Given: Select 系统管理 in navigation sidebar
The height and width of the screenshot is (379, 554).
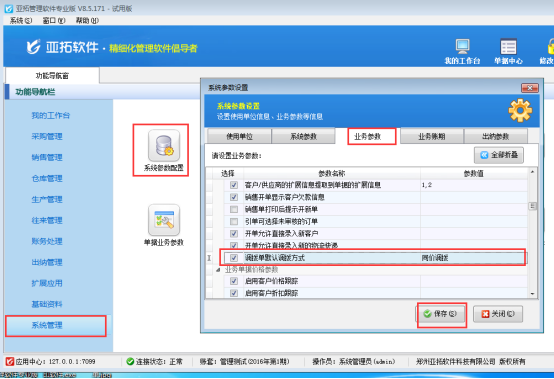Looking at the screenshot, I should click(x=56, y=325).
